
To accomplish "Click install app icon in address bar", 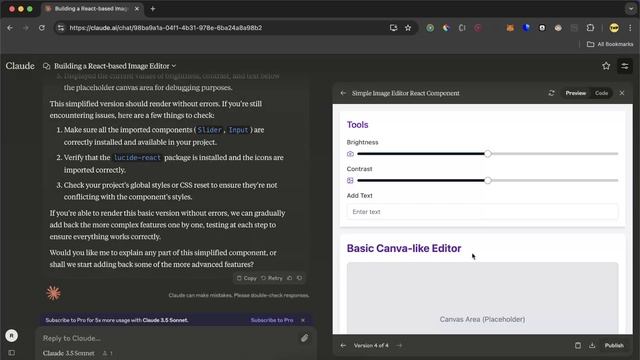I will point(393,28).
